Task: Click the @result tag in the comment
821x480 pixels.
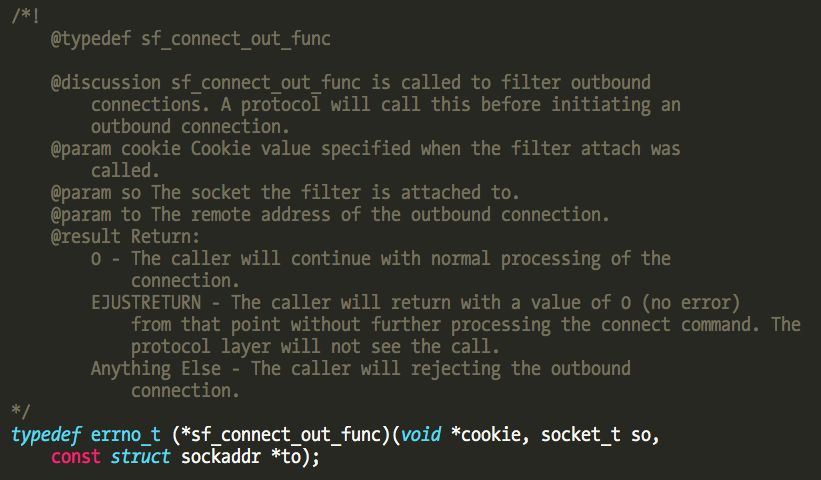Action: pyautogui.click(x=85, y=236)
